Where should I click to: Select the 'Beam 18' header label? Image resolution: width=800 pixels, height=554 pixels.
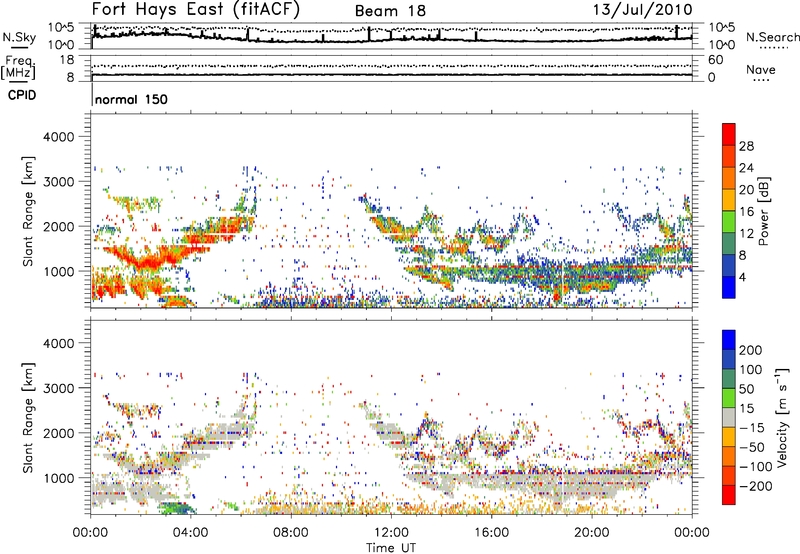point(390,11)
